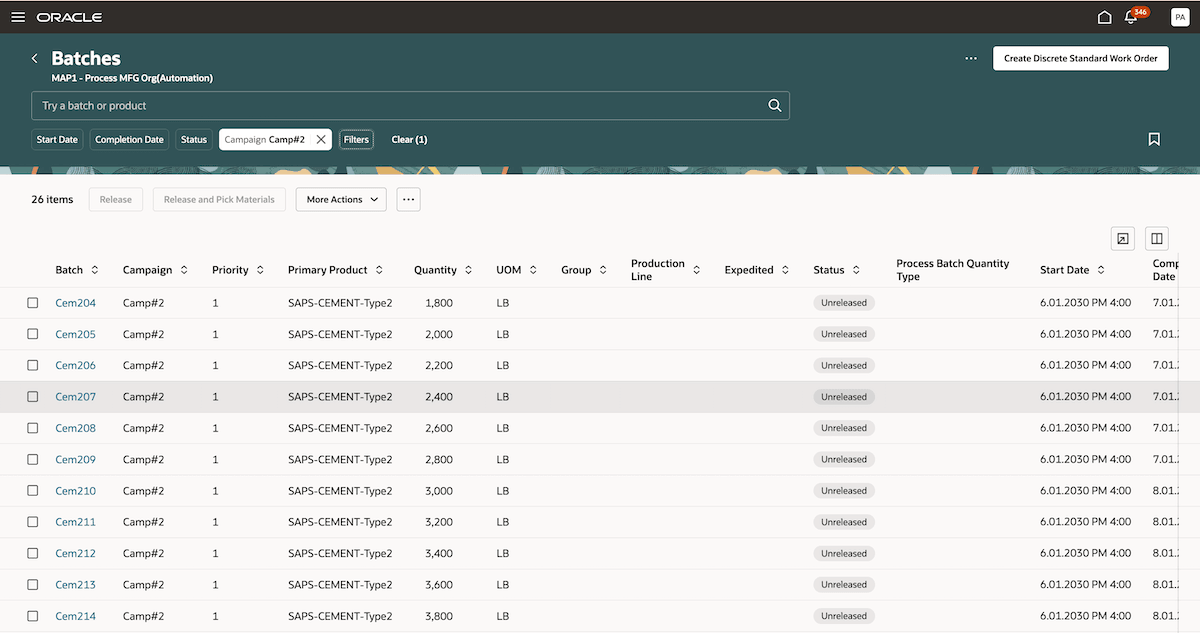Click the Release button
This screenshot has height=633, width=1200.
pyautogui.click(x=116, y=199)
